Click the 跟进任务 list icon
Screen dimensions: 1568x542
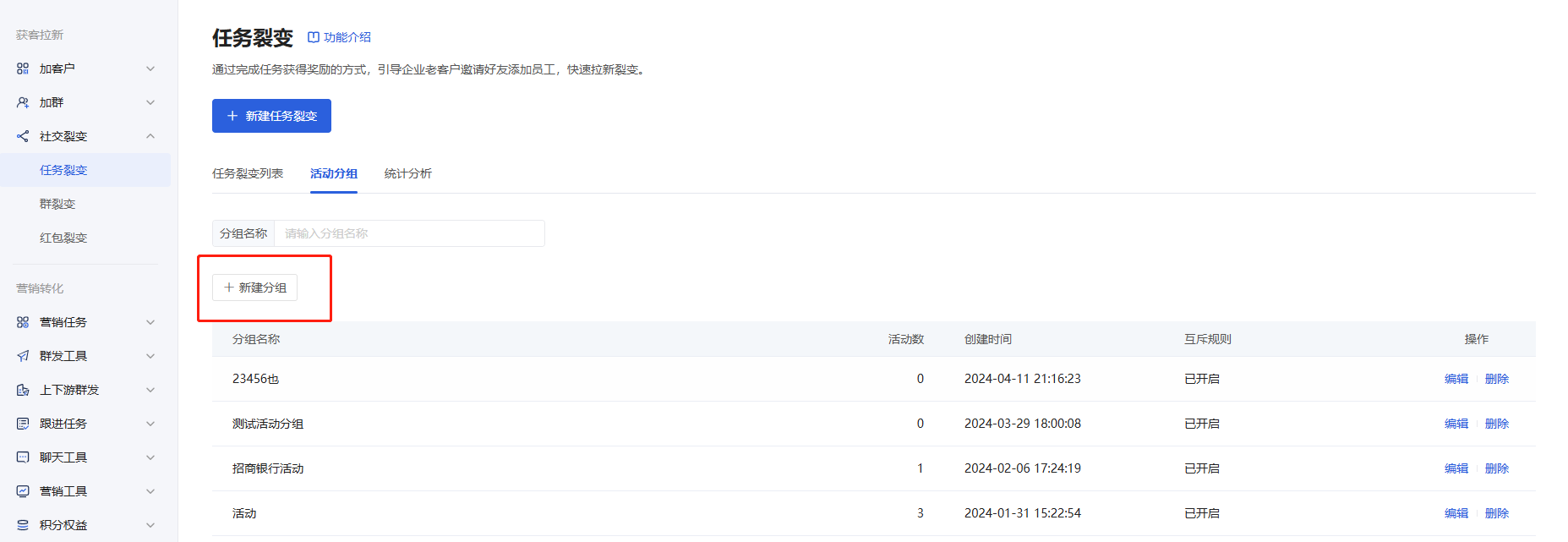point(23,424)
